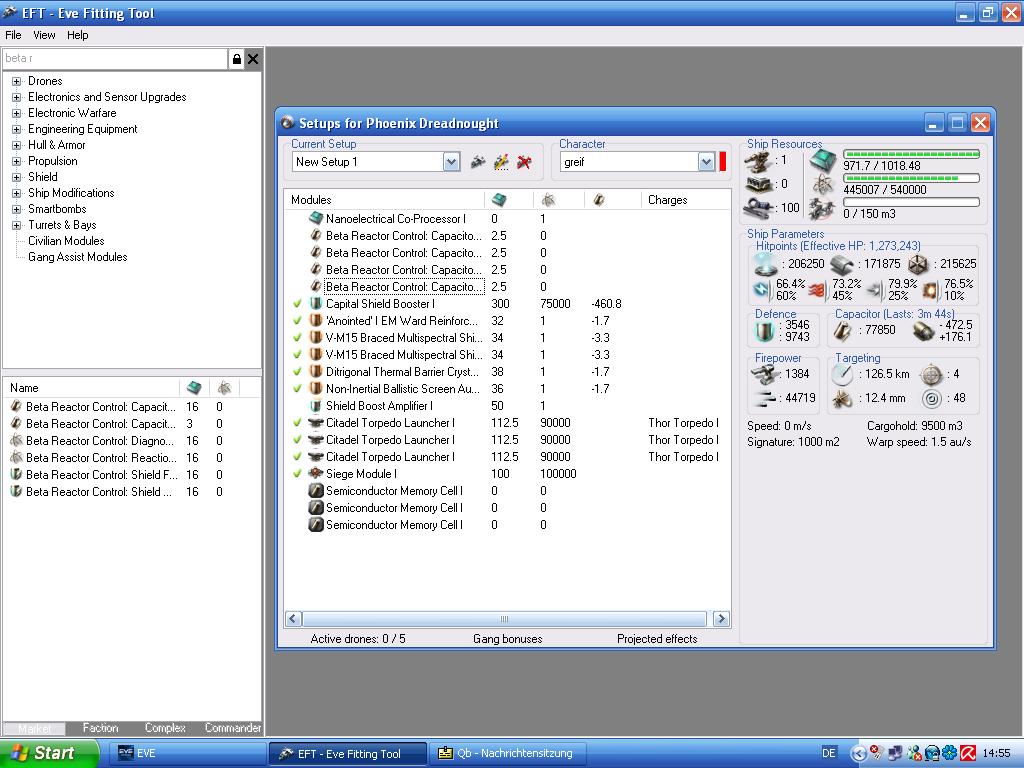Image resolution: width=1024 pixels, height=768 pixels.
Task: Click the red character skill color swatch
Action: (x=723, y=162)
